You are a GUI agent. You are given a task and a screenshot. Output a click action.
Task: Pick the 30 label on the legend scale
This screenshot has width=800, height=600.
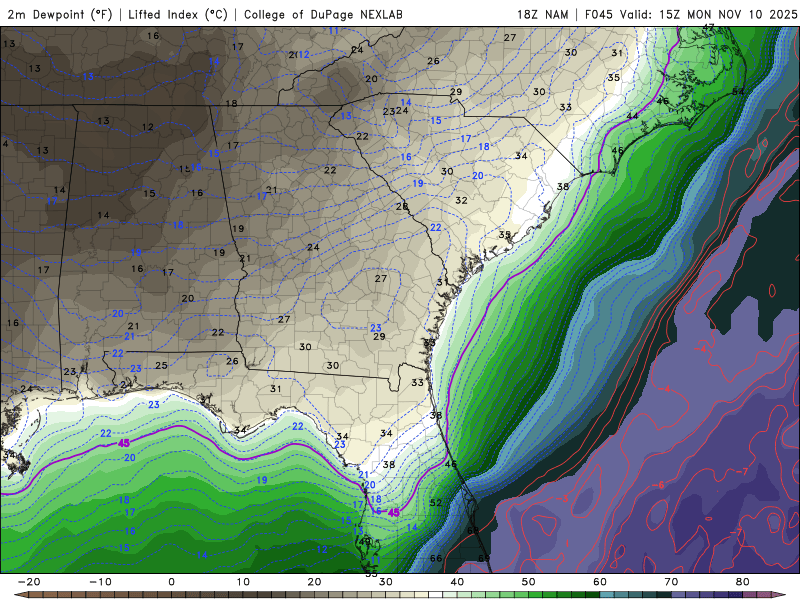point(386,582)
